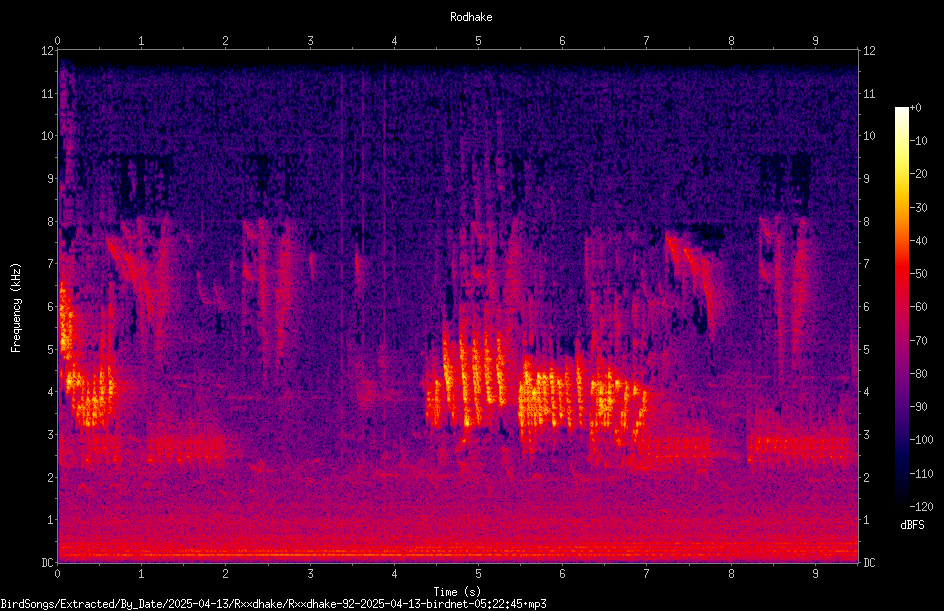Screen dimensions: 944x611
Task: Click the low-frequency noise band near DC
Action: click(458, 549)
